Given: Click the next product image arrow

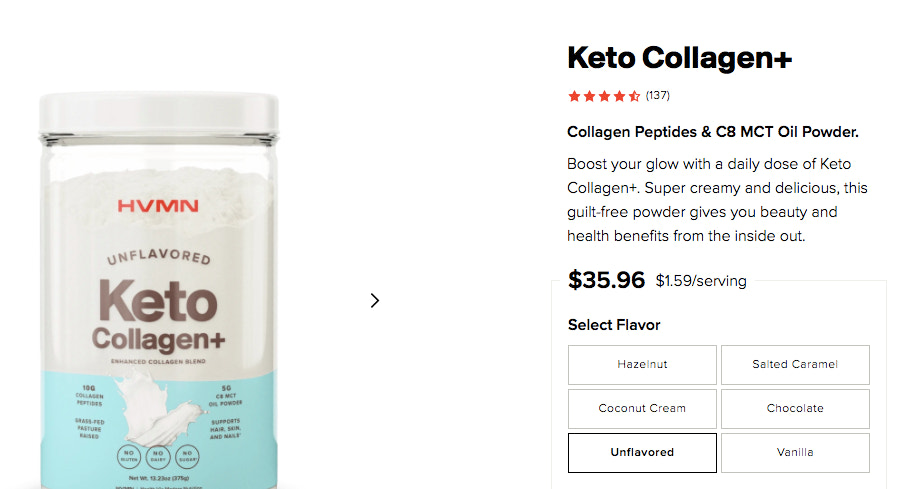Looking at the screenshot, I should tap(375, 300).
